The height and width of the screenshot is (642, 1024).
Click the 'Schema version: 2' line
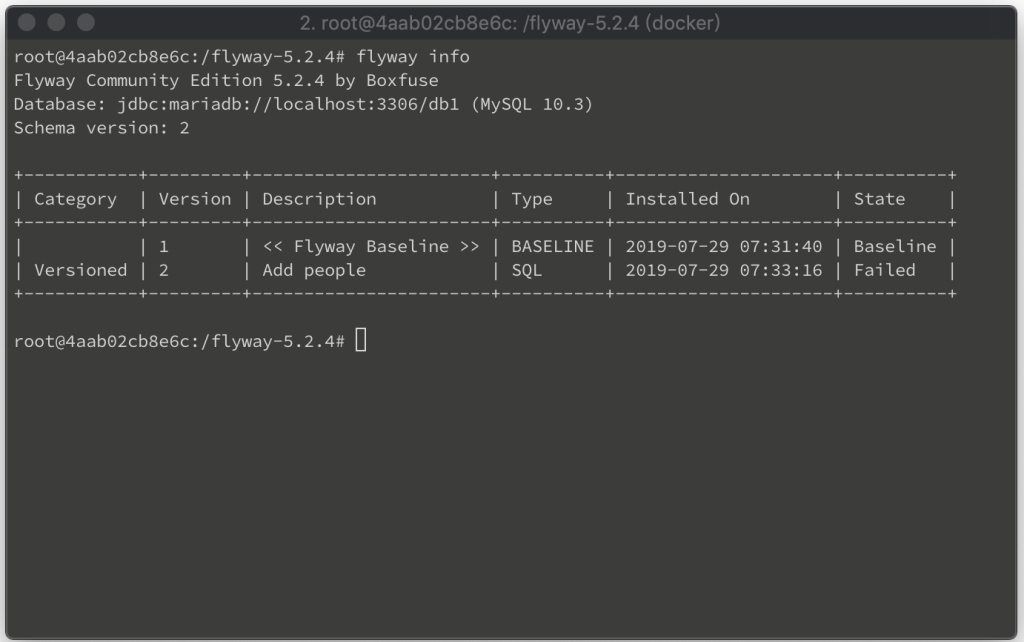click(101, 128)
